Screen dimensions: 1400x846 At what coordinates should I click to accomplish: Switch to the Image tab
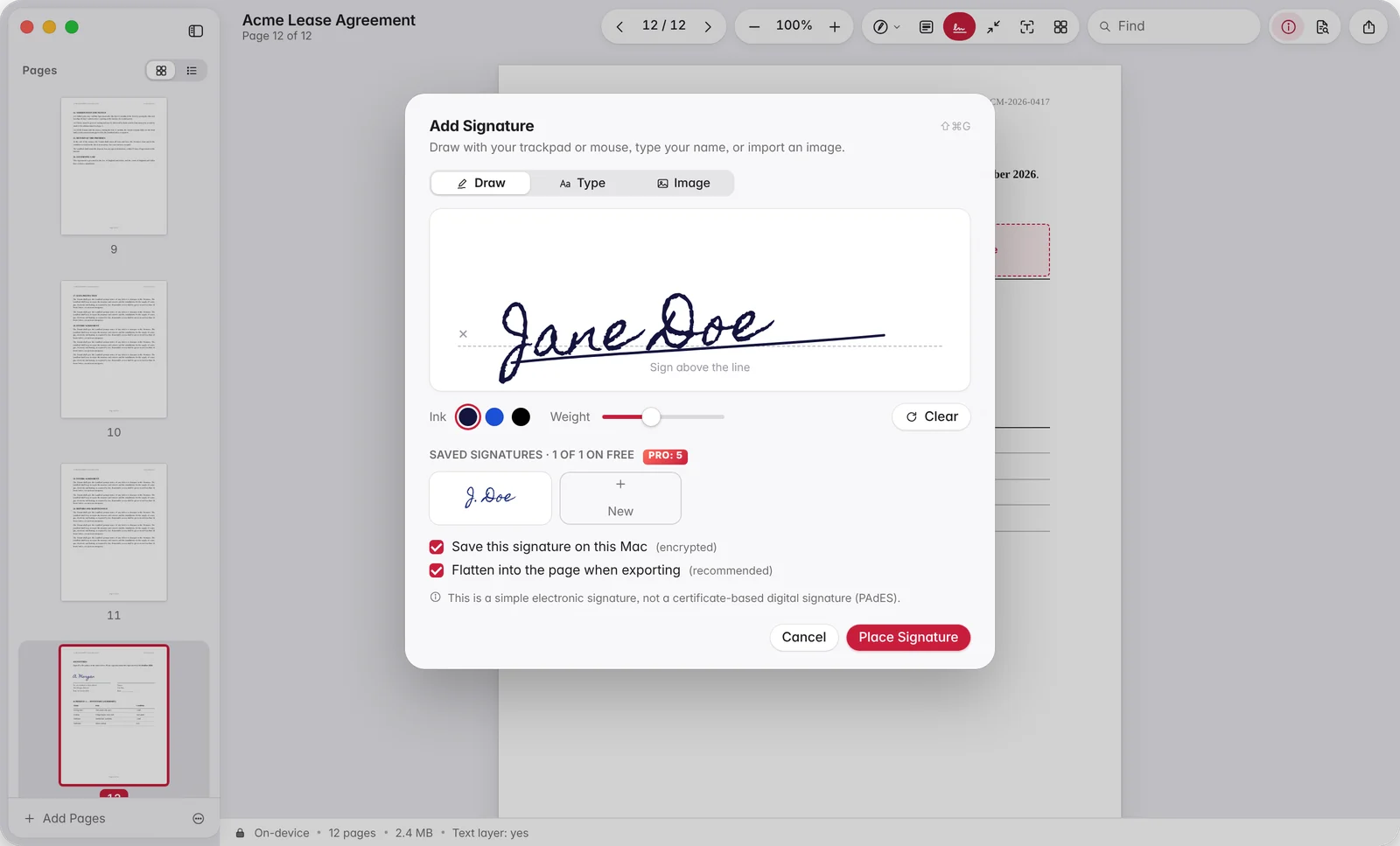coord(683,183)
